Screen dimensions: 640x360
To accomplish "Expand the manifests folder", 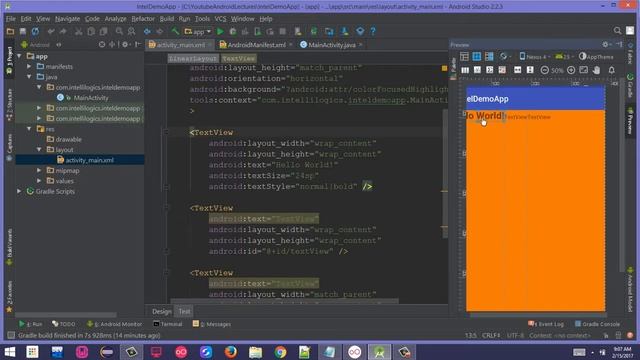I will (29, 66).
